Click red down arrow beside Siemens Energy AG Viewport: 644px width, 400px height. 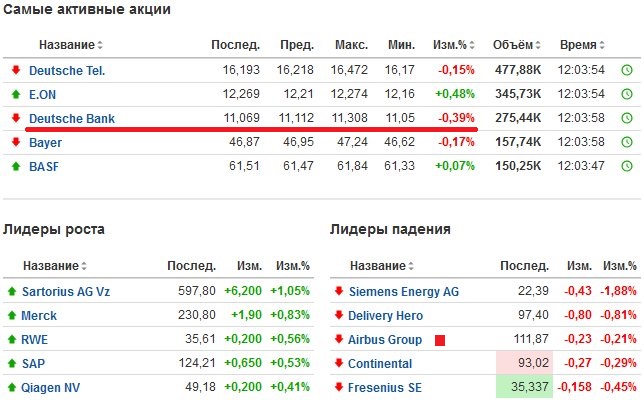click(339, 291)
